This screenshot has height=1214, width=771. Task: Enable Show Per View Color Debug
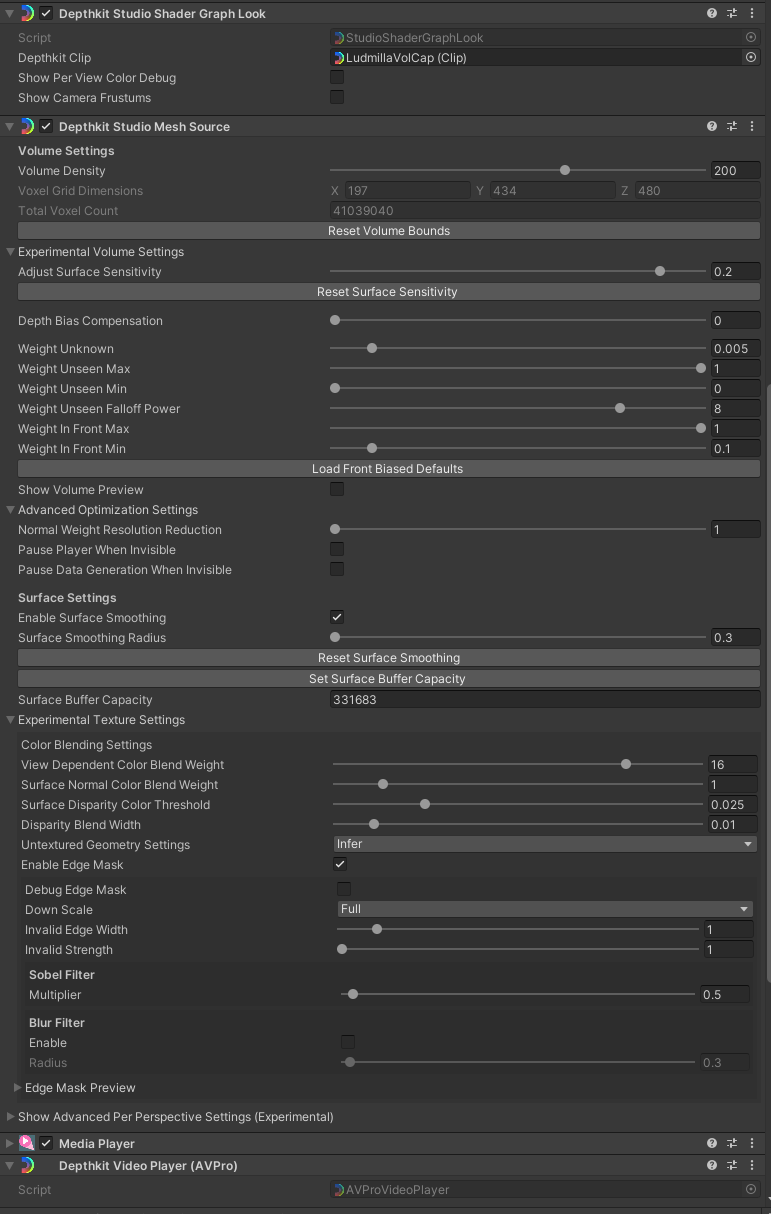[337, 78]
